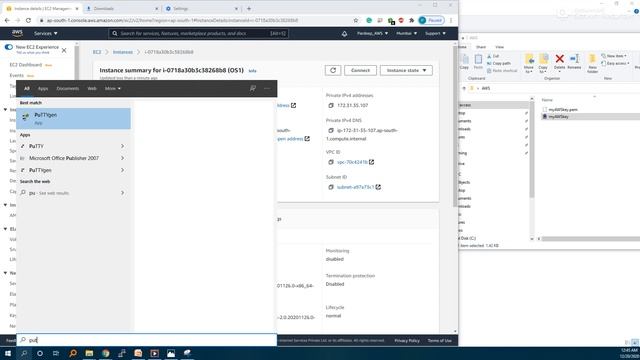Click Connect button for instance
640x360 pixels.
point(360,70)
